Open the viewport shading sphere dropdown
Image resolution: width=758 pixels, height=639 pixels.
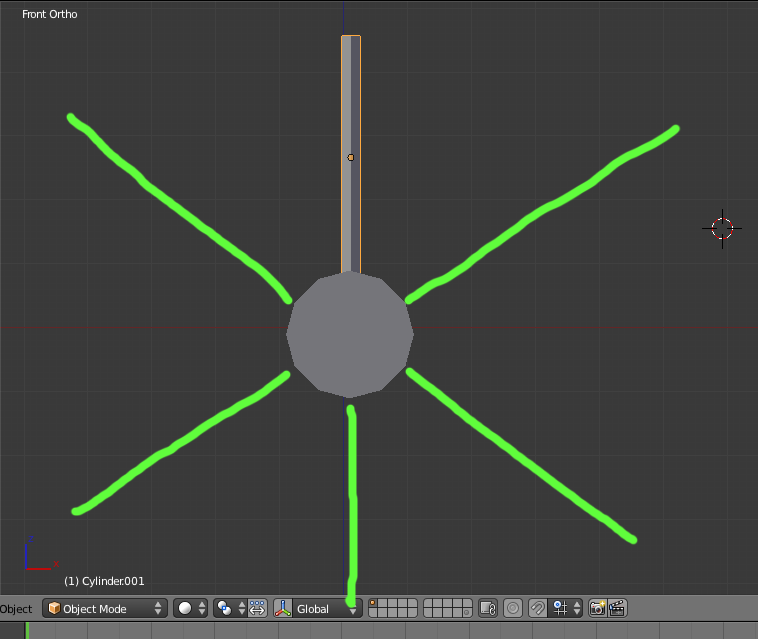pyautogui.click(x=190, y=608)
